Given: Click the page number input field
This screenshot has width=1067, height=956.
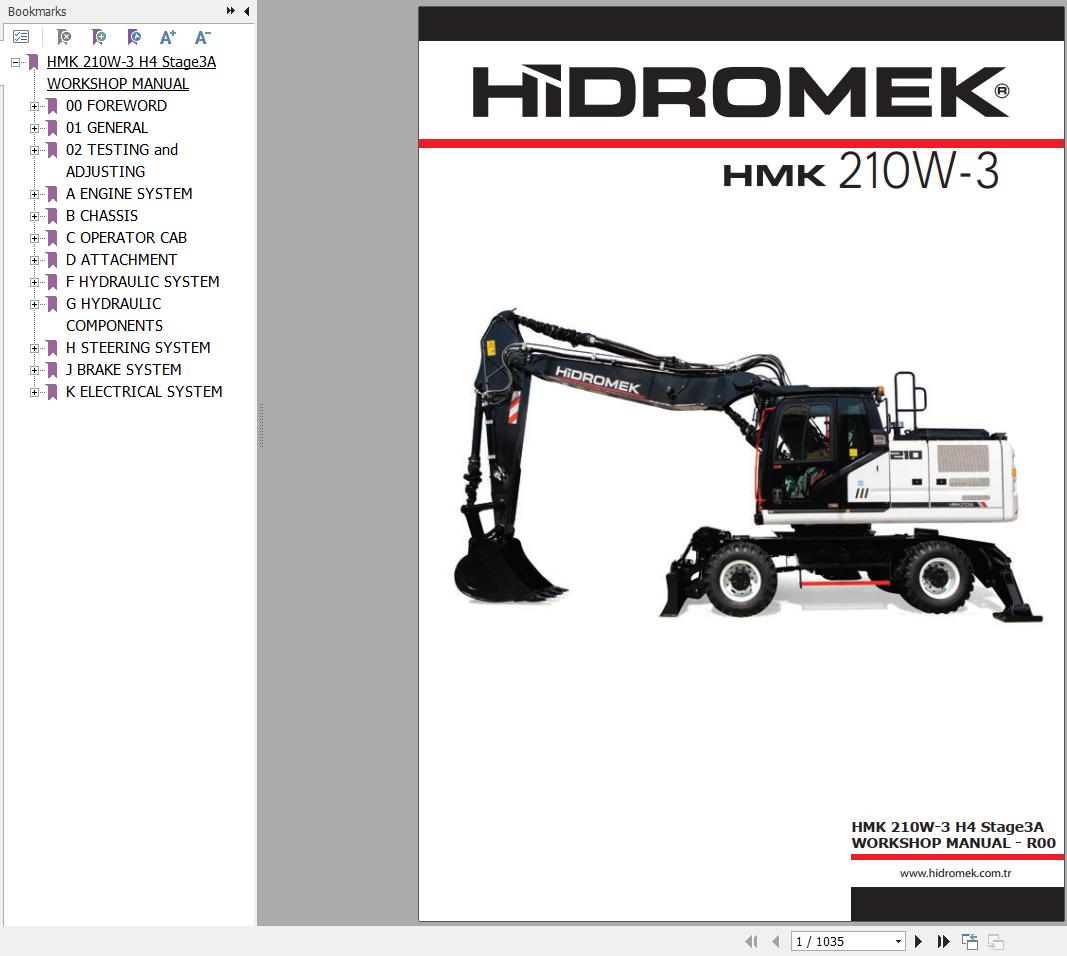Looking at the screenshot, I should coord(840,941).
